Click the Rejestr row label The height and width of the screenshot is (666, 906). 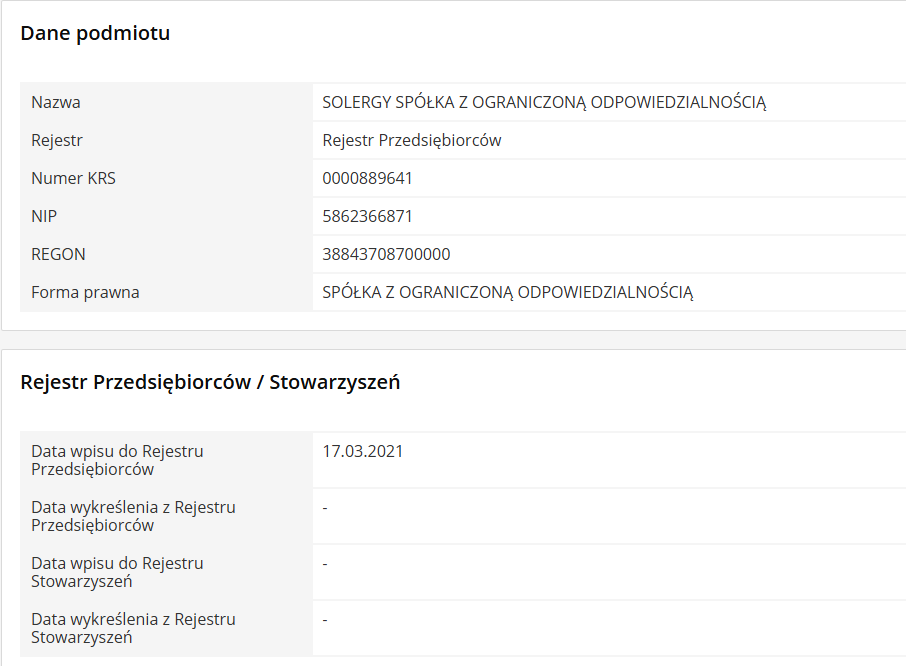57,140
